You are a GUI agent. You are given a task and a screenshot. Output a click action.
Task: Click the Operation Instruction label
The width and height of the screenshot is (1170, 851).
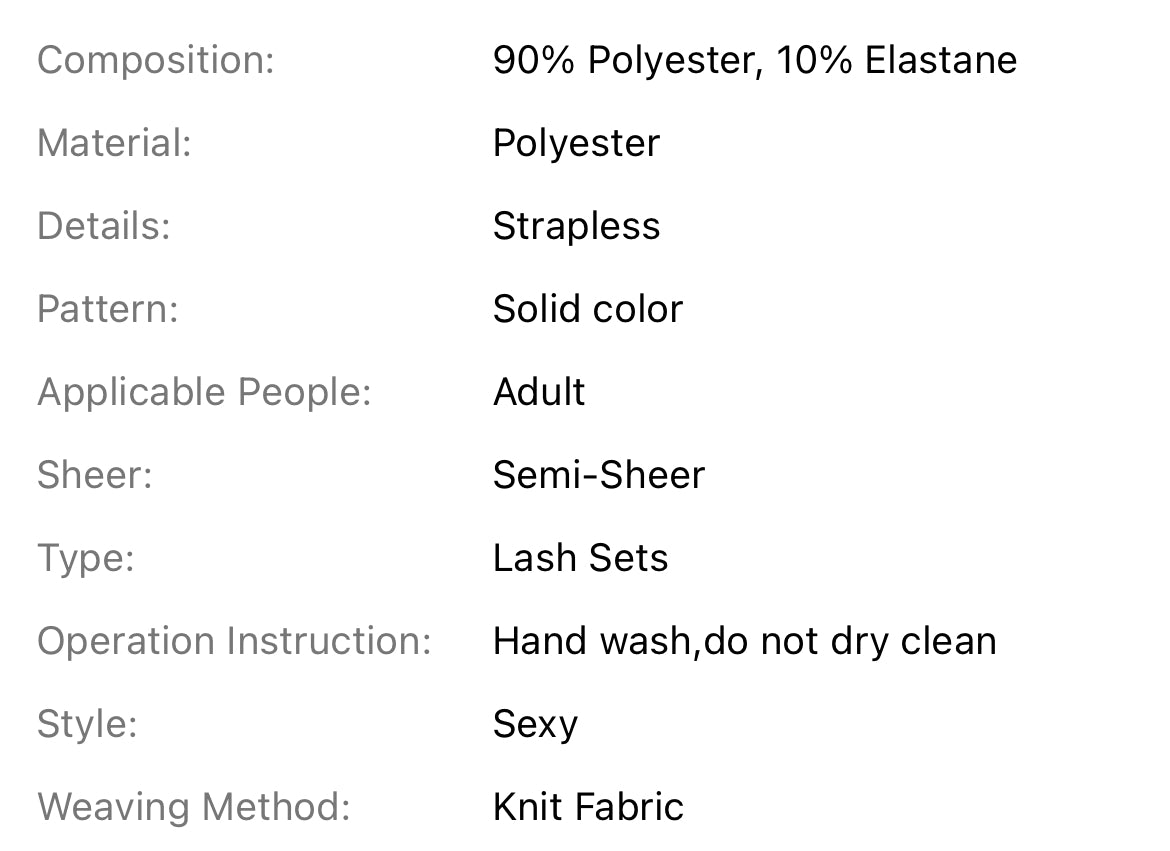[234, 642]
